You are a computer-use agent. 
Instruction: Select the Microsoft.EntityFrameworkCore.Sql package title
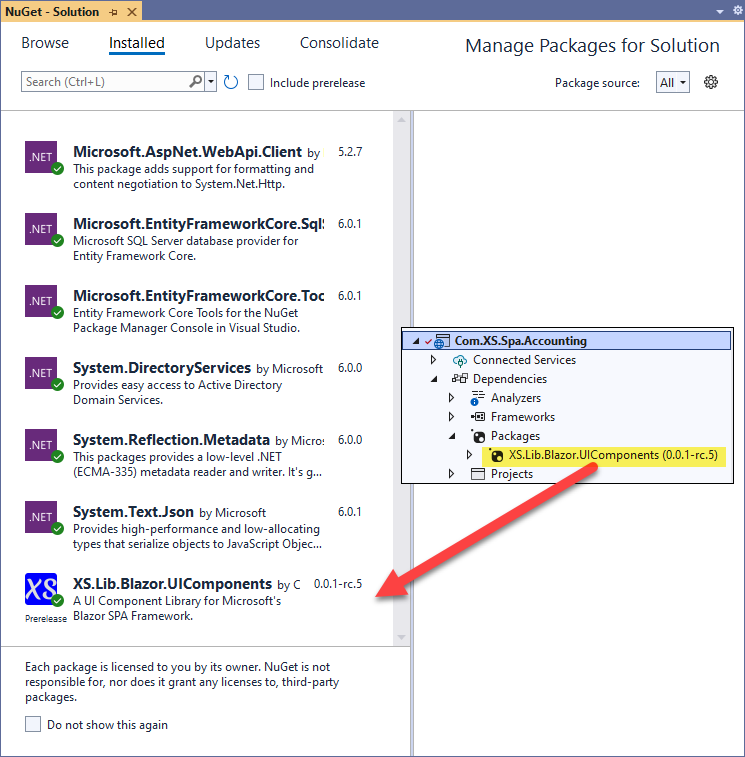[199, 224]
